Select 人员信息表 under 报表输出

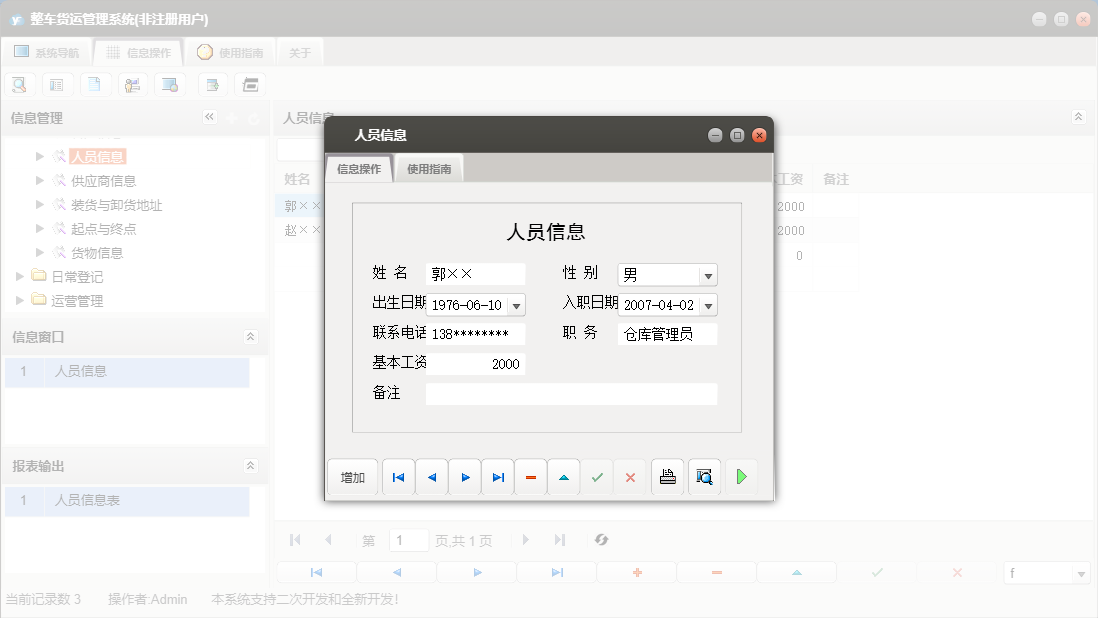pos(87,501)
